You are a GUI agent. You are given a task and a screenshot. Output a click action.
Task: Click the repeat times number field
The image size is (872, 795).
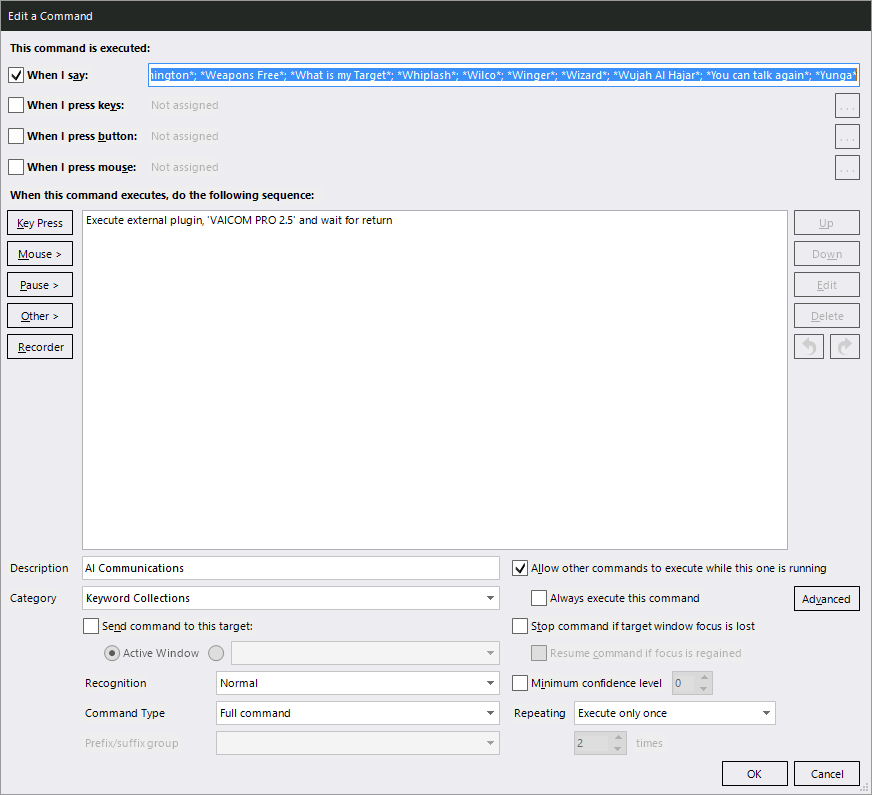(x=593, y=743)
